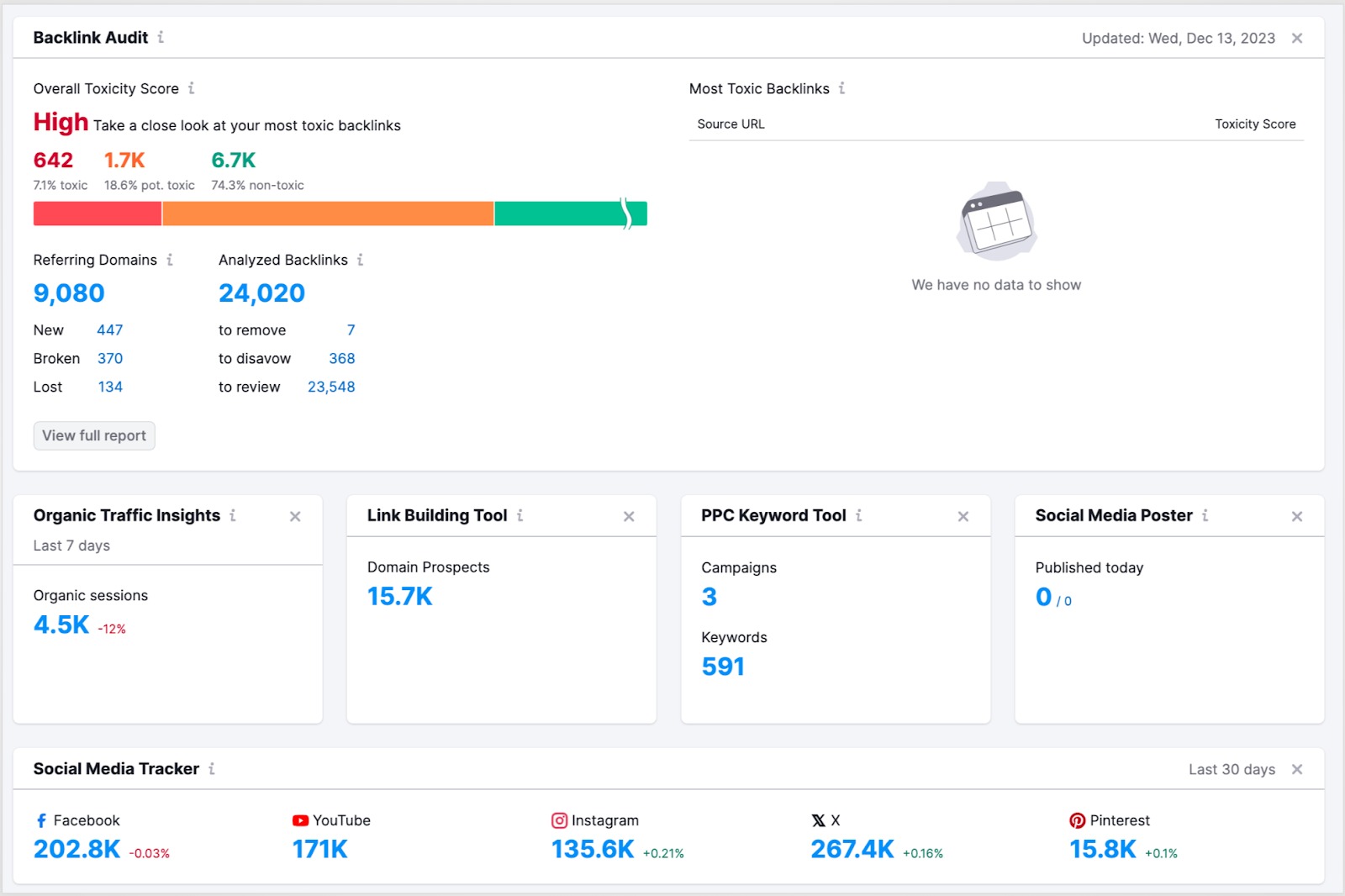Open the 4.5K organic sessions value
The height and width of the screenshot is (896, 1345).
61,625
